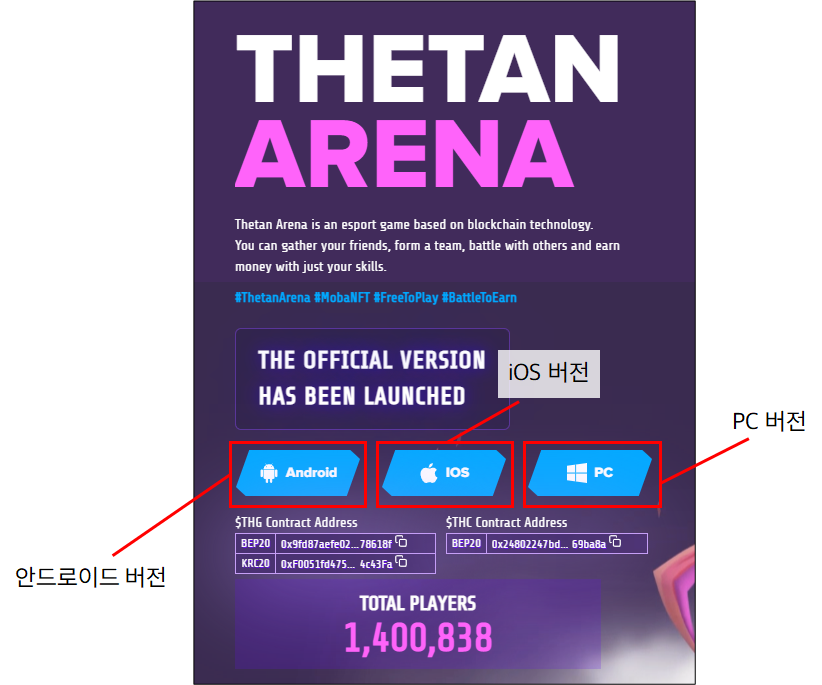This screenshot has height=685, width=822.
Task: Select the 0xF0051fd475 KRC20 address text
Action: 336,565
